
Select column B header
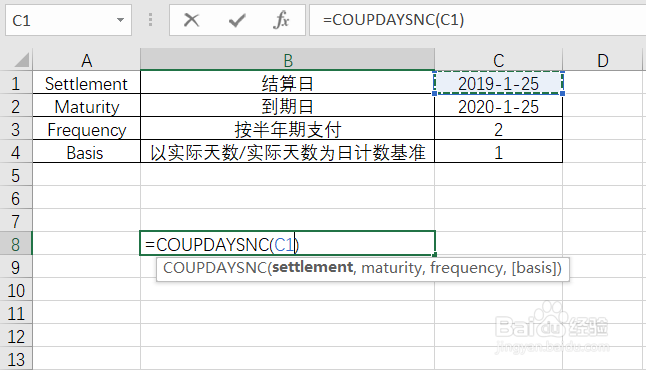coord(288,61)
